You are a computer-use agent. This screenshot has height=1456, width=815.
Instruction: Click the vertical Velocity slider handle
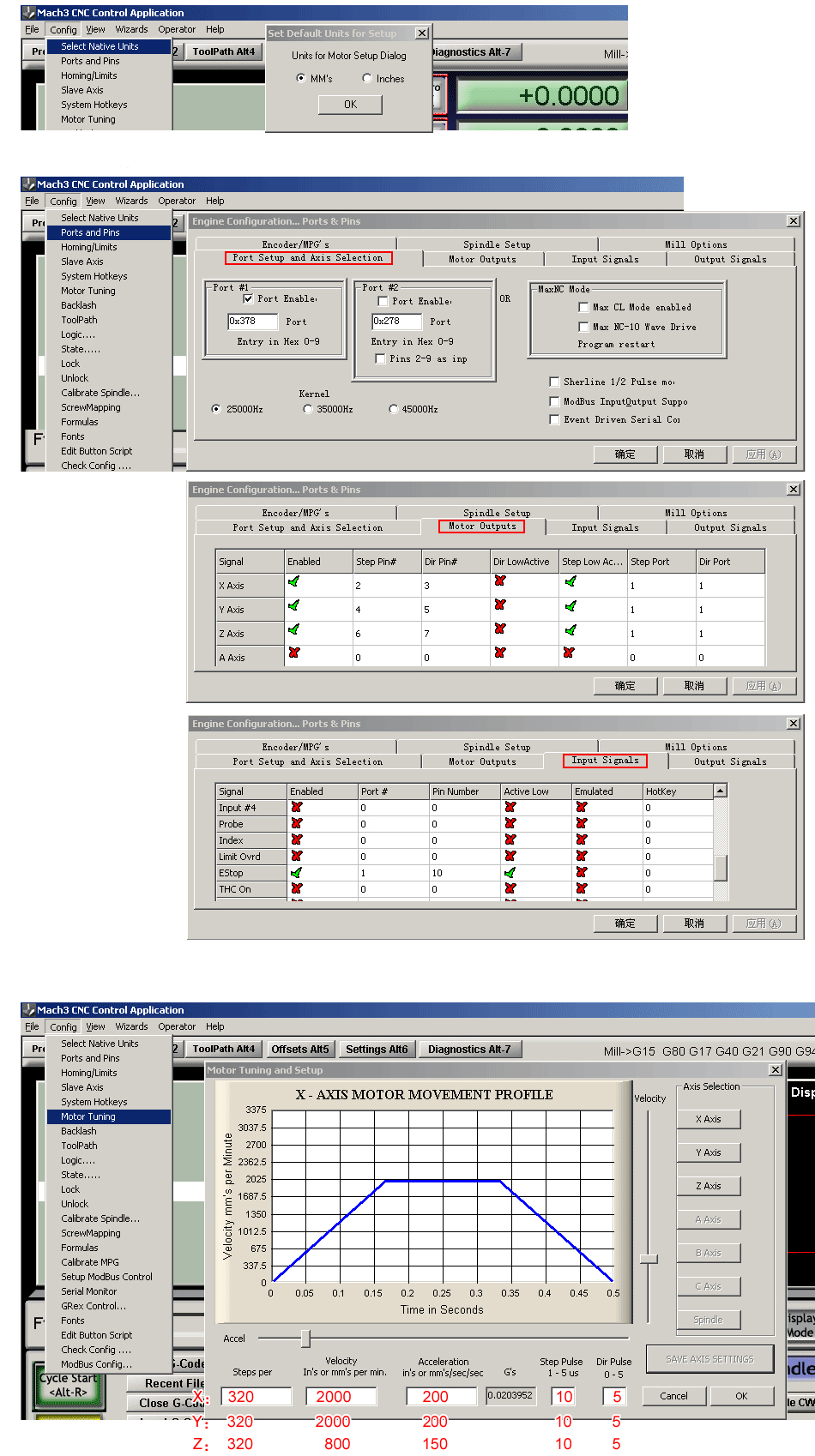point(649,1259)
